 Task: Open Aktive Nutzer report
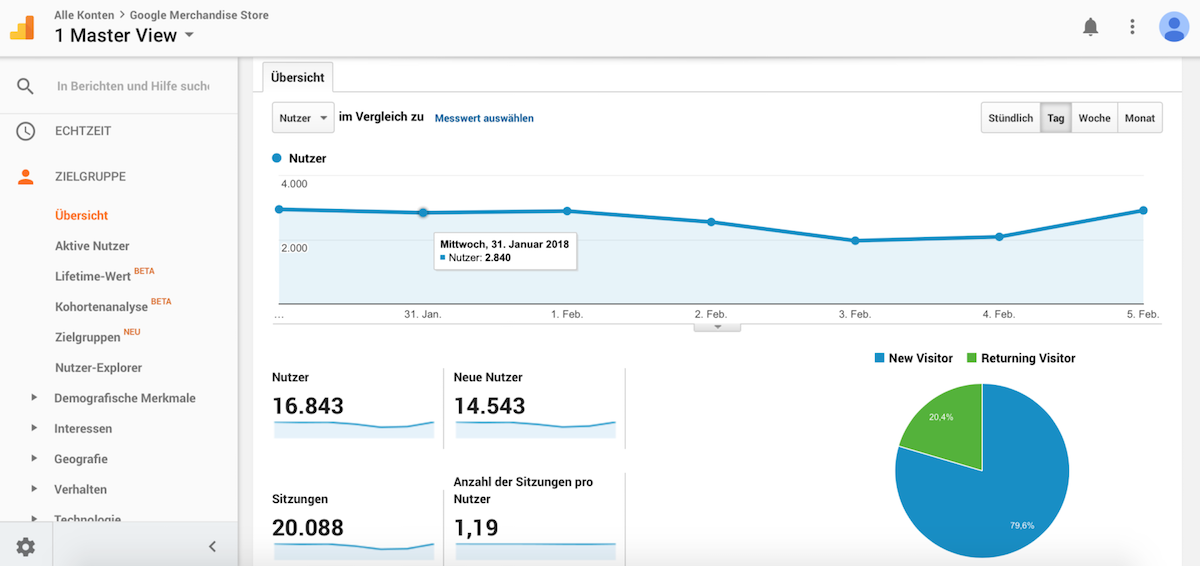click(92, 246)
